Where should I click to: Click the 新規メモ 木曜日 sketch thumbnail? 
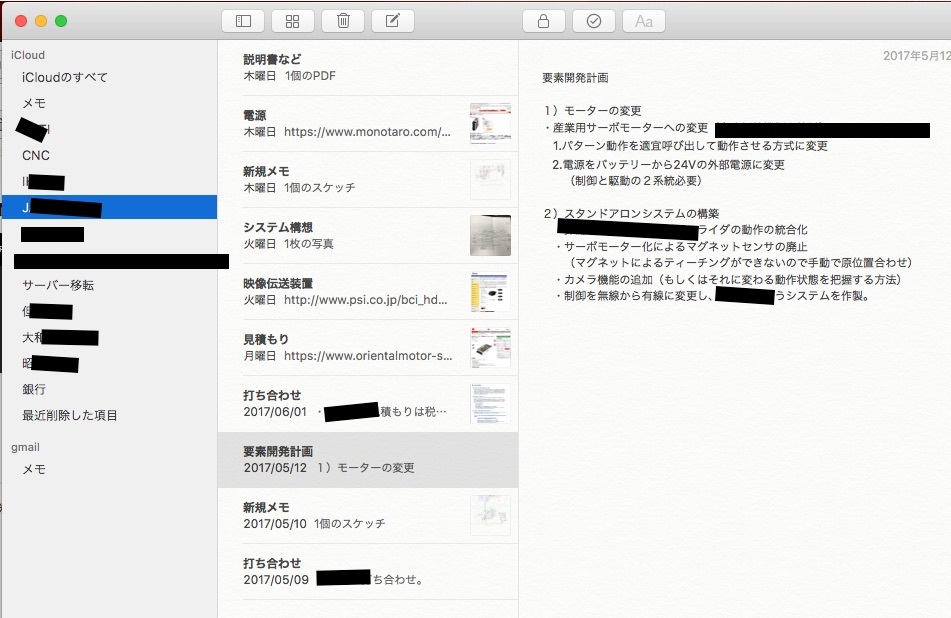490,180
